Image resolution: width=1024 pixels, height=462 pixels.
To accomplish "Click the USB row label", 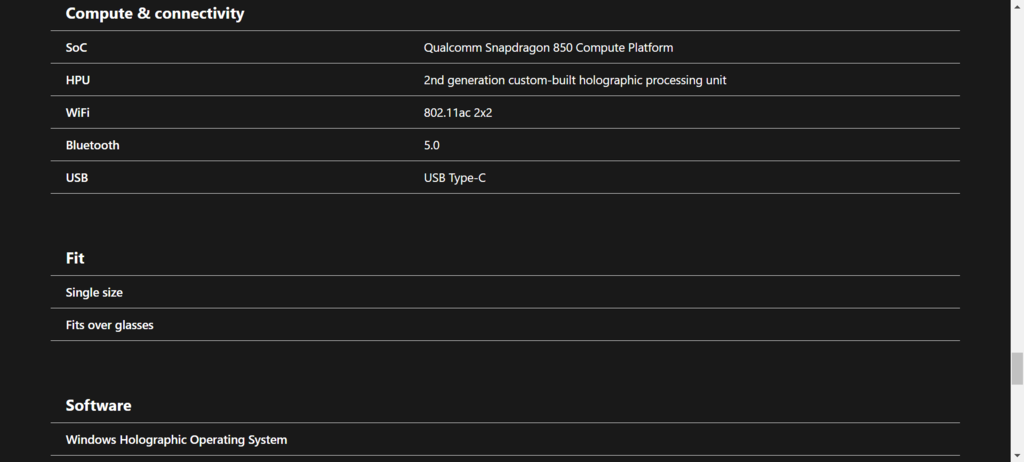I will click(x=77, y=177).
